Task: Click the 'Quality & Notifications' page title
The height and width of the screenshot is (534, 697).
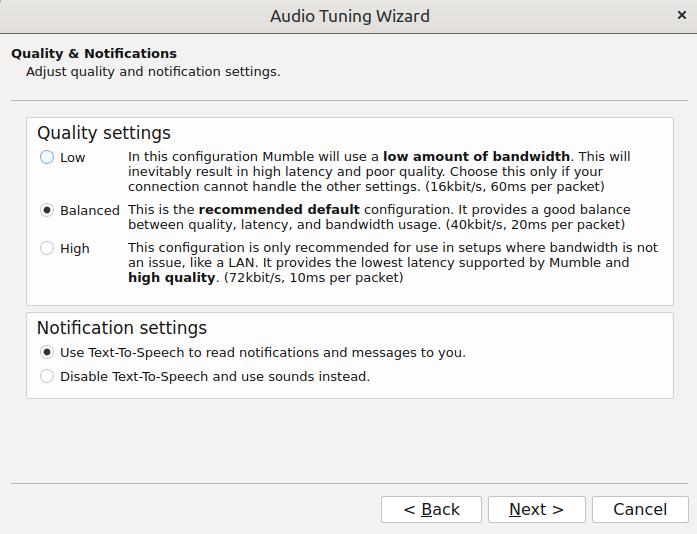Action: pyautogui.click(x=94, y=53)
